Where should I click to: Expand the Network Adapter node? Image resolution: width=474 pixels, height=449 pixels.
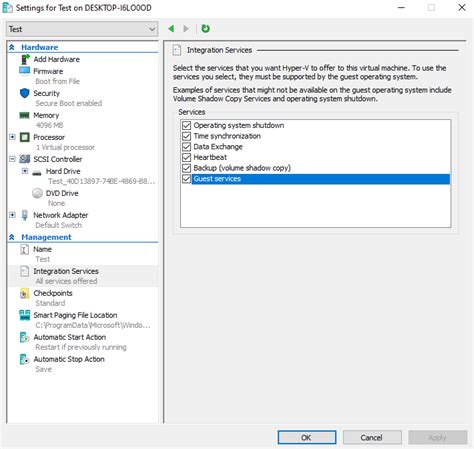(x=12, y=215)
